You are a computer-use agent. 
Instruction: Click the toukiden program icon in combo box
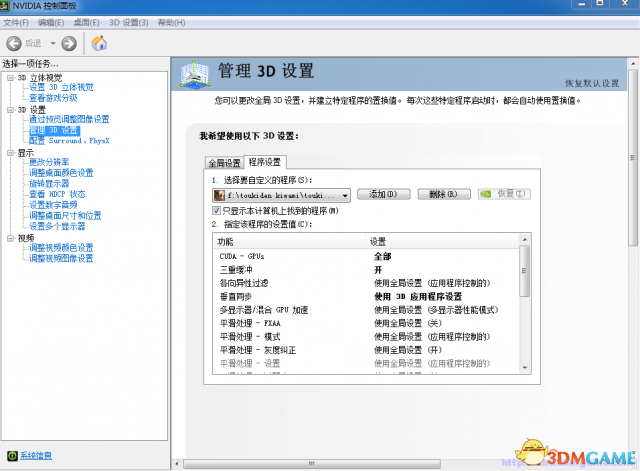(x=219, y=196)
